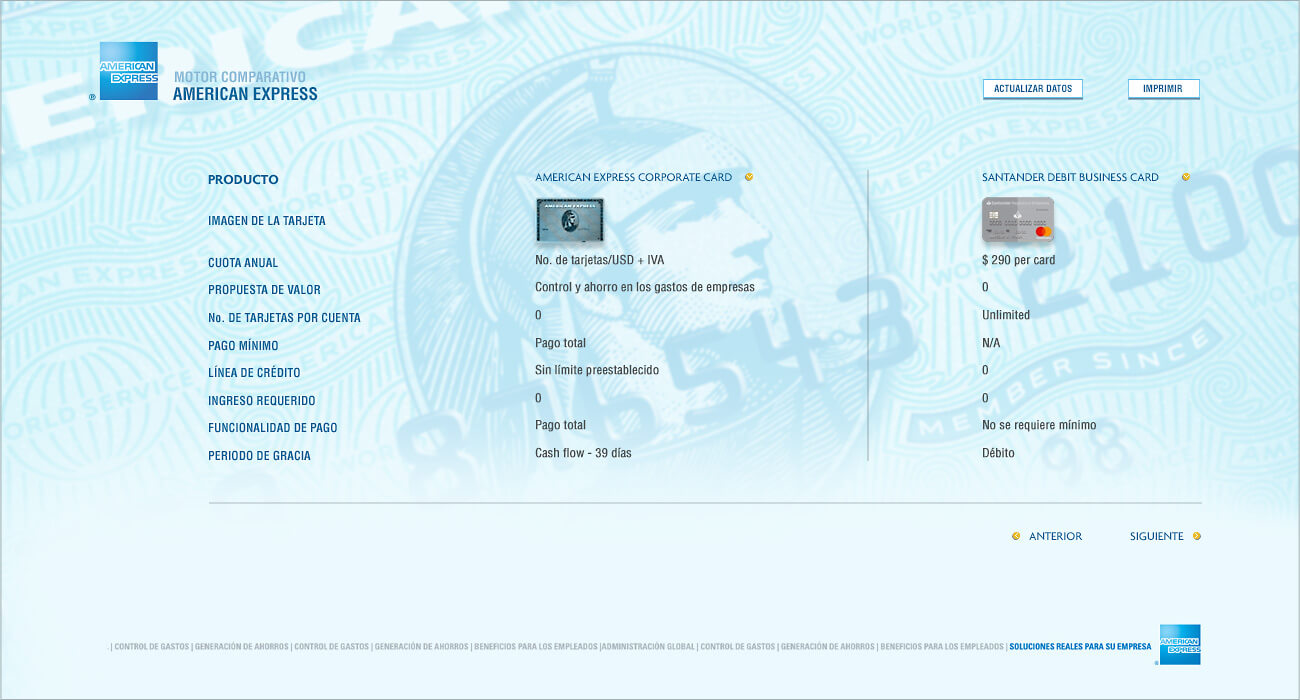Click 'Cash flow - 39 días' value
The height and width of the screenshot is (700, 1300).
tap(583, 453)
